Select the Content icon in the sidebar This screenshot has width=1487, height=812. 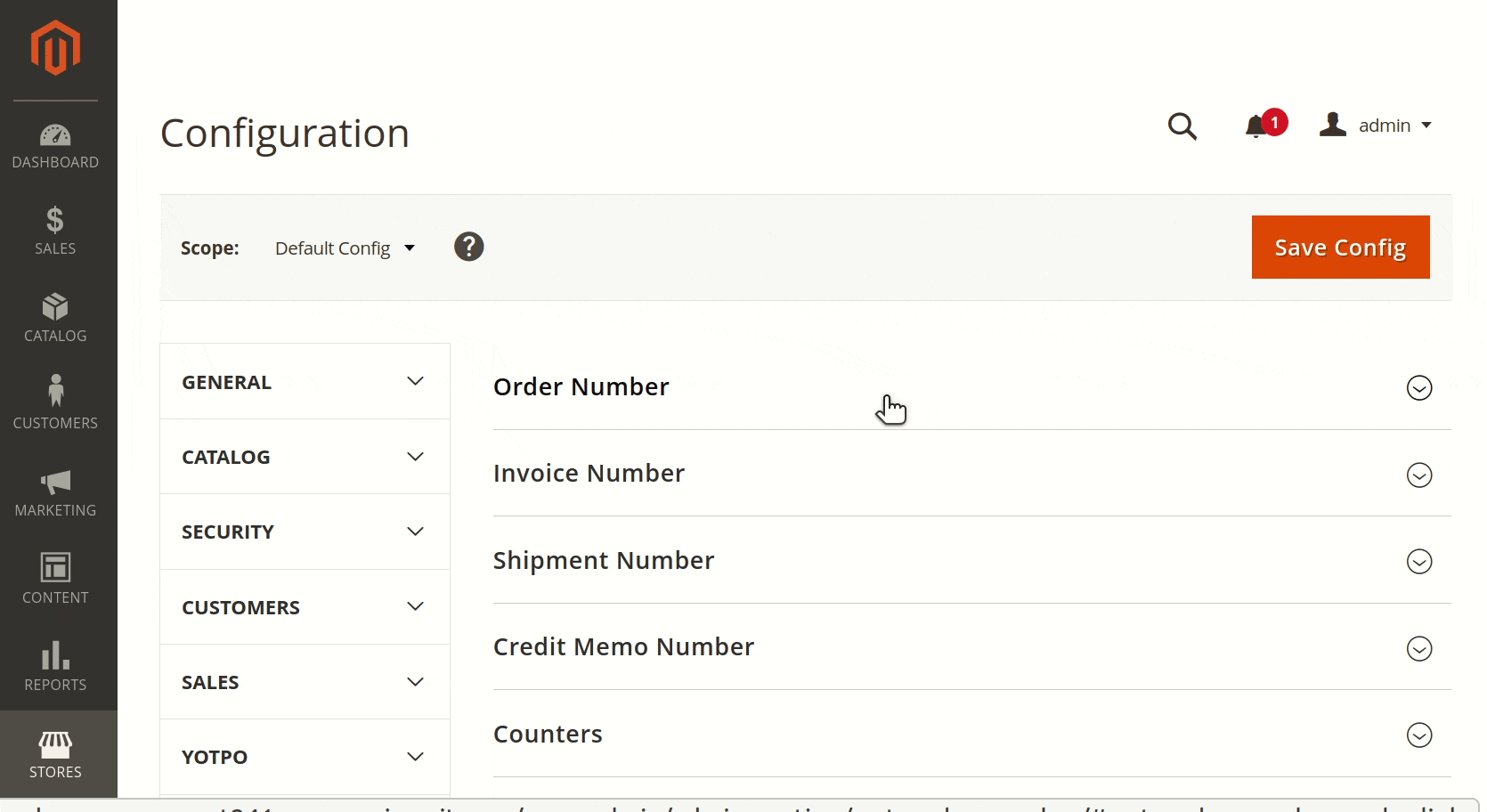click(x=55, y=579)
